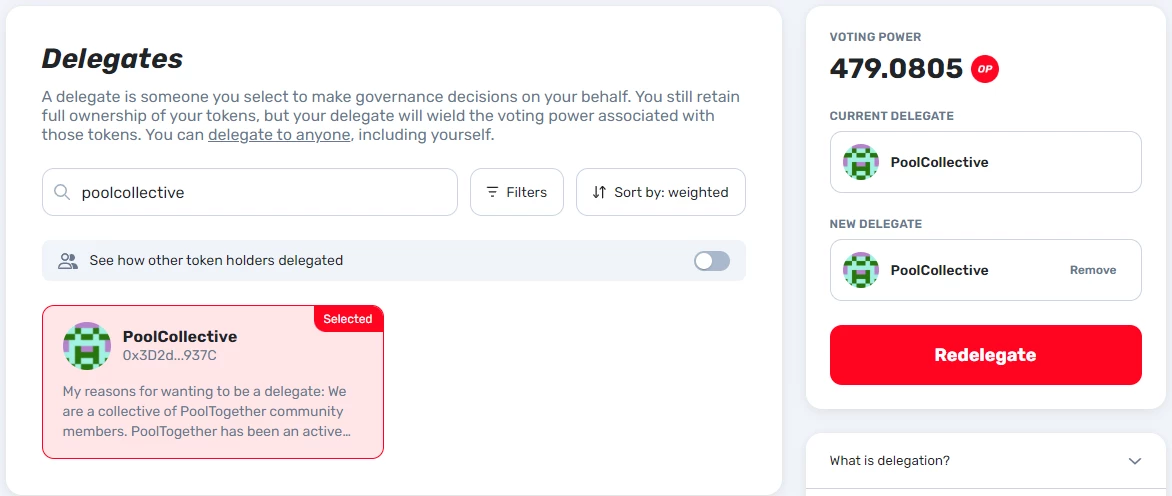This screenshot has width=1172, height=496.
Task: Click the PoolCollective avatar in New Delegate
Action: (860, 270)
